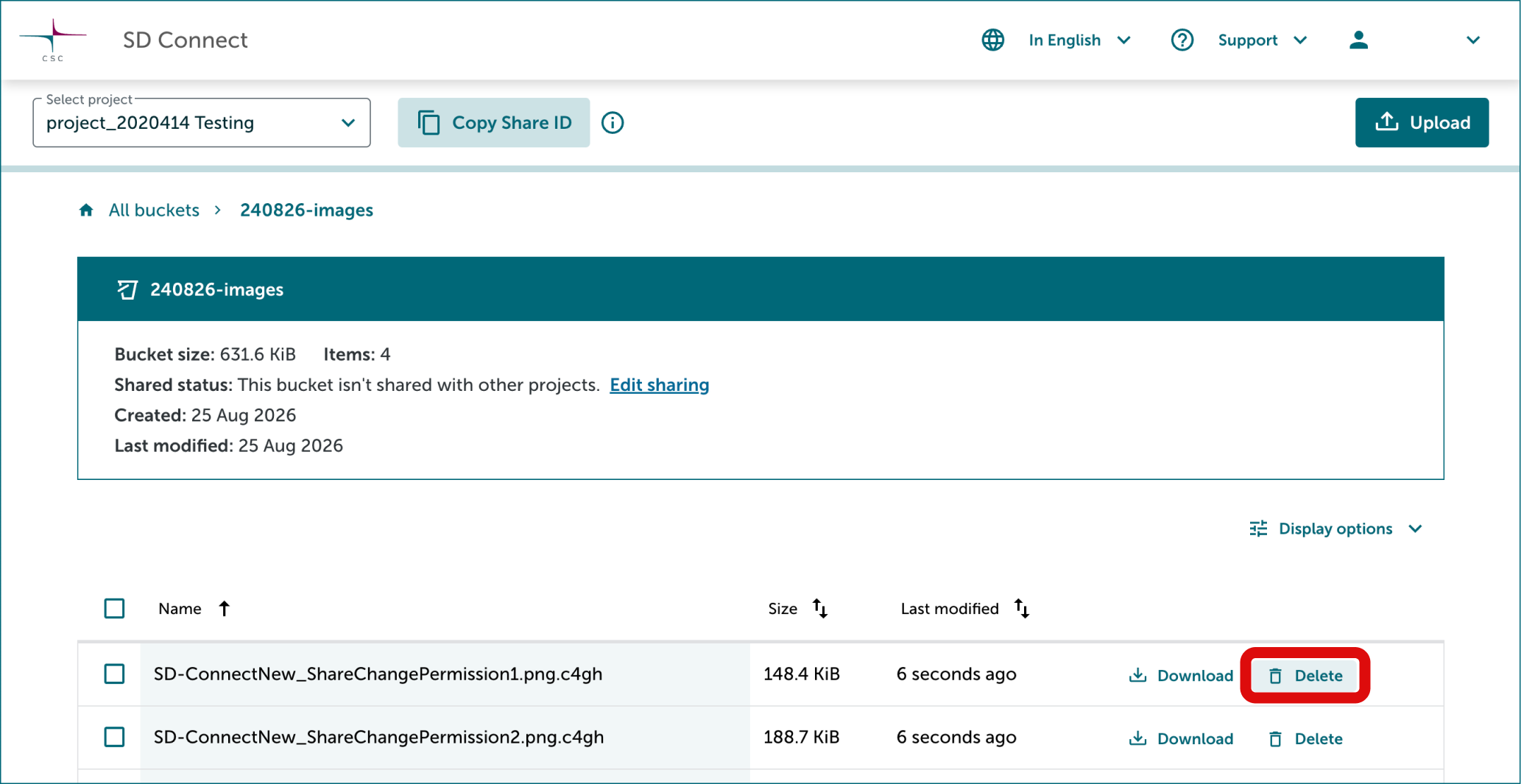Delete SD-ConnectNew_ShareChangePermission2.png.c4gh

click(x=1305, y=738)
